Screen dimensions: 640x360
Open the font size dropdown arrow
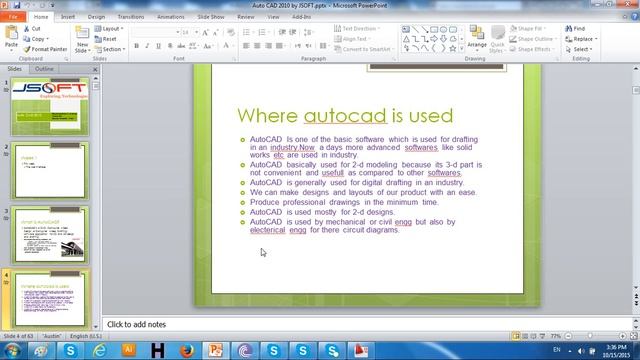pyautogui.click(x=196, y=32)
